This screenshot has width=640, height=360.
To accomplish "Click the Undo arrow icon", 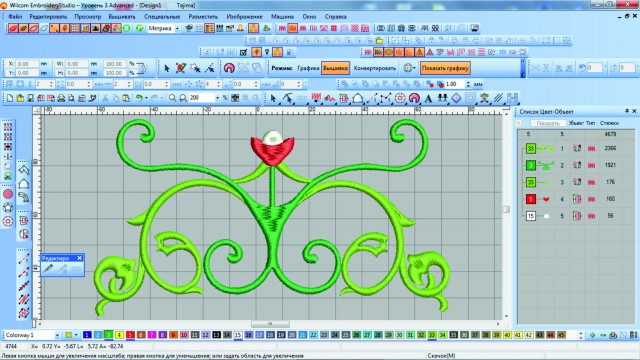I will point(139,98).
